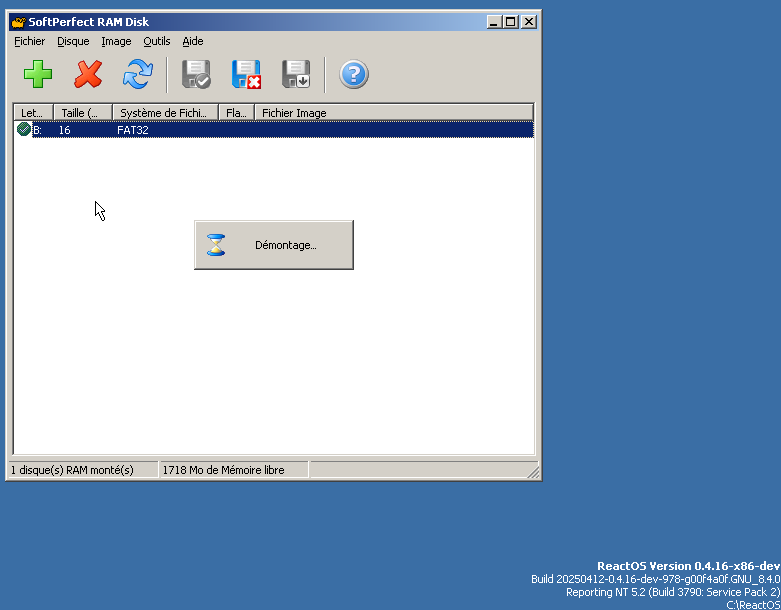Click the Démontage... status text
The height and width of the screenshot is (610, 781).
coord(285,245)
